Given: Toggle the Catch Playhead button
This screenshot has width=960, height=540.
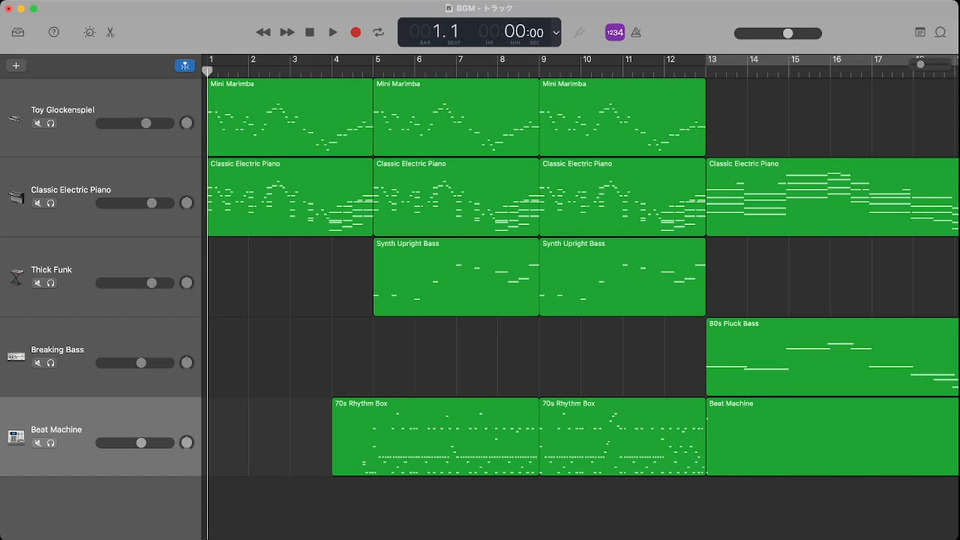Looking at the screenshot, I should click(184, 66).
